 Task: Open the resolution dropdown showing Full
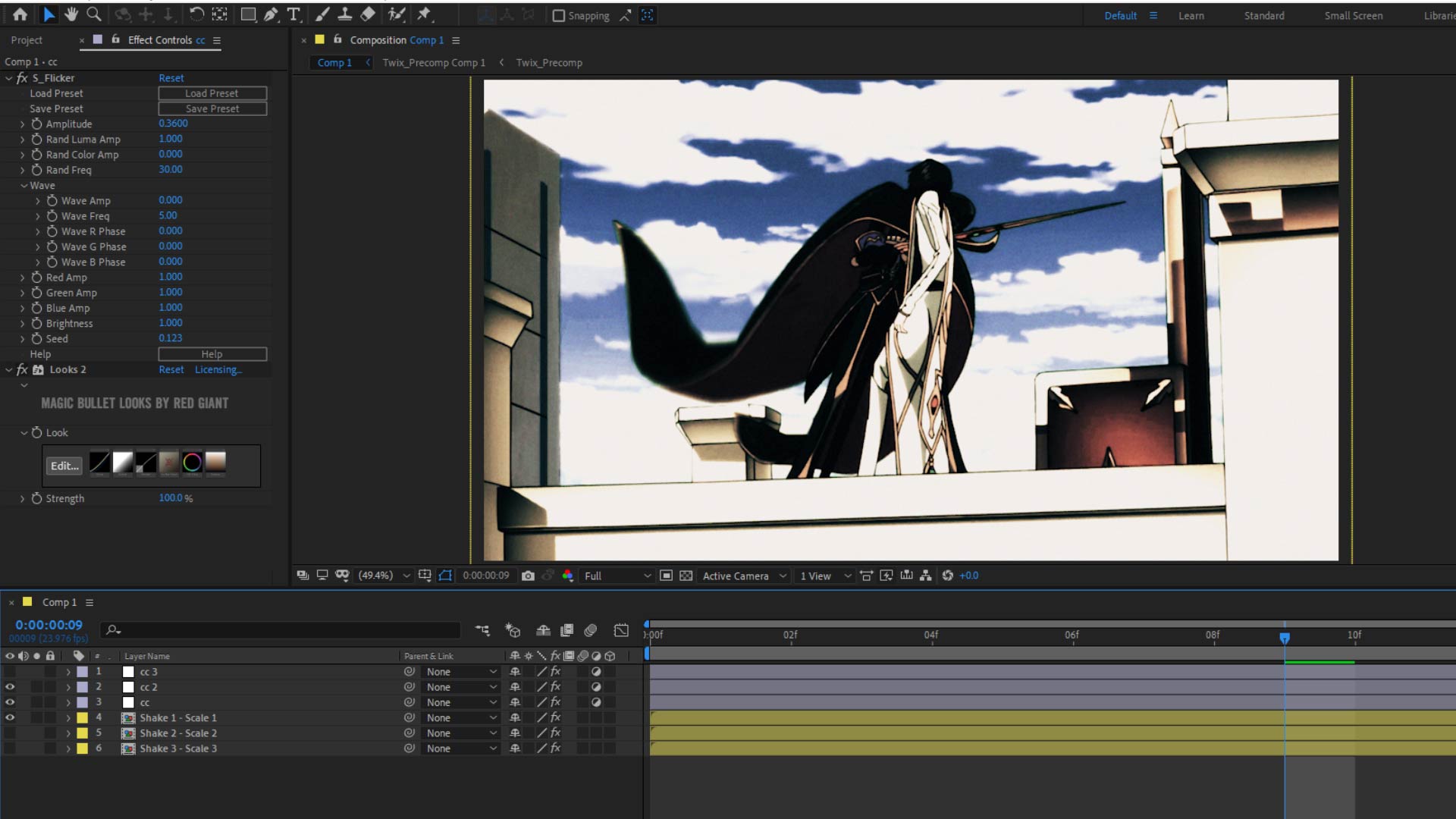pos(617,576)
